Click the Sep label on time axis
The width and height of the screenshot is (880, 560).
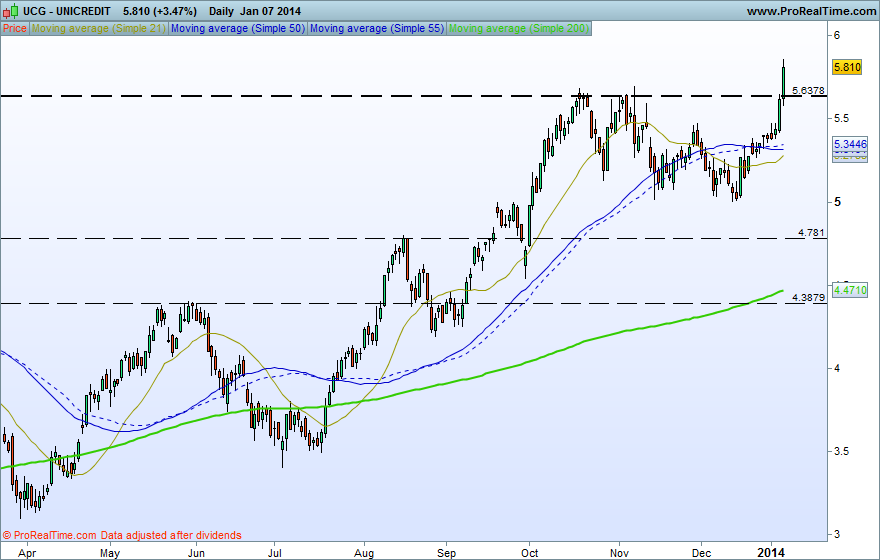pos(447,553)
